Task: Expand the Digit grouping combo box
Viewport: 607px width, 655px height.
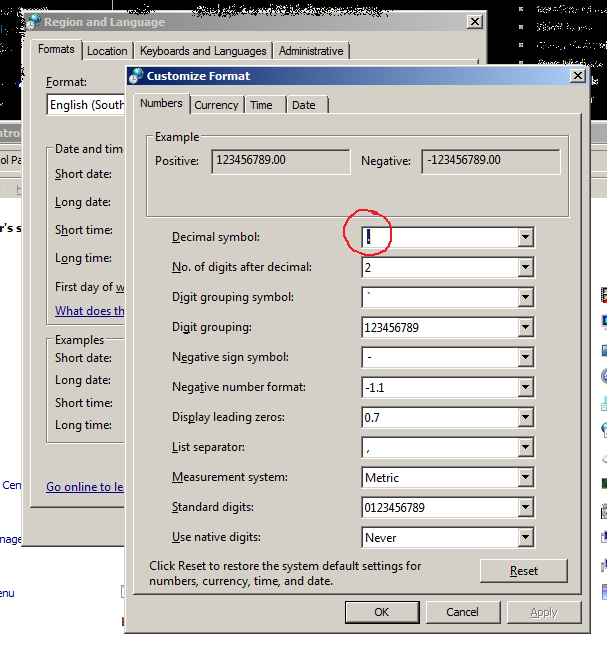Action: (x=525, y=328)
